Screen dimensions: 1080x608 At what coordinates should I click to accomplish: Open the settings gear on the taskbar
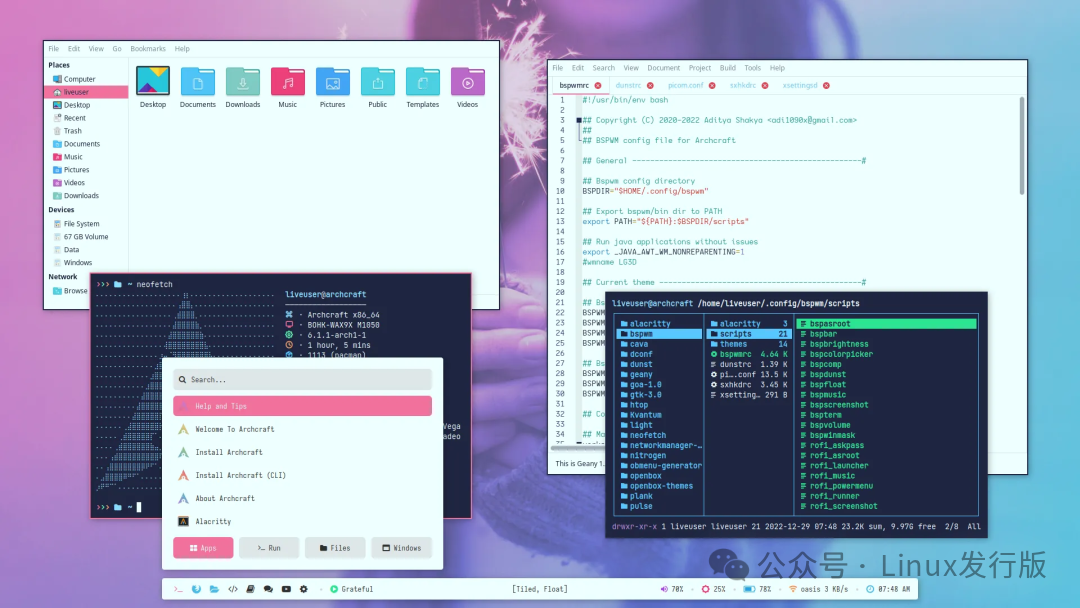[304, 589]
